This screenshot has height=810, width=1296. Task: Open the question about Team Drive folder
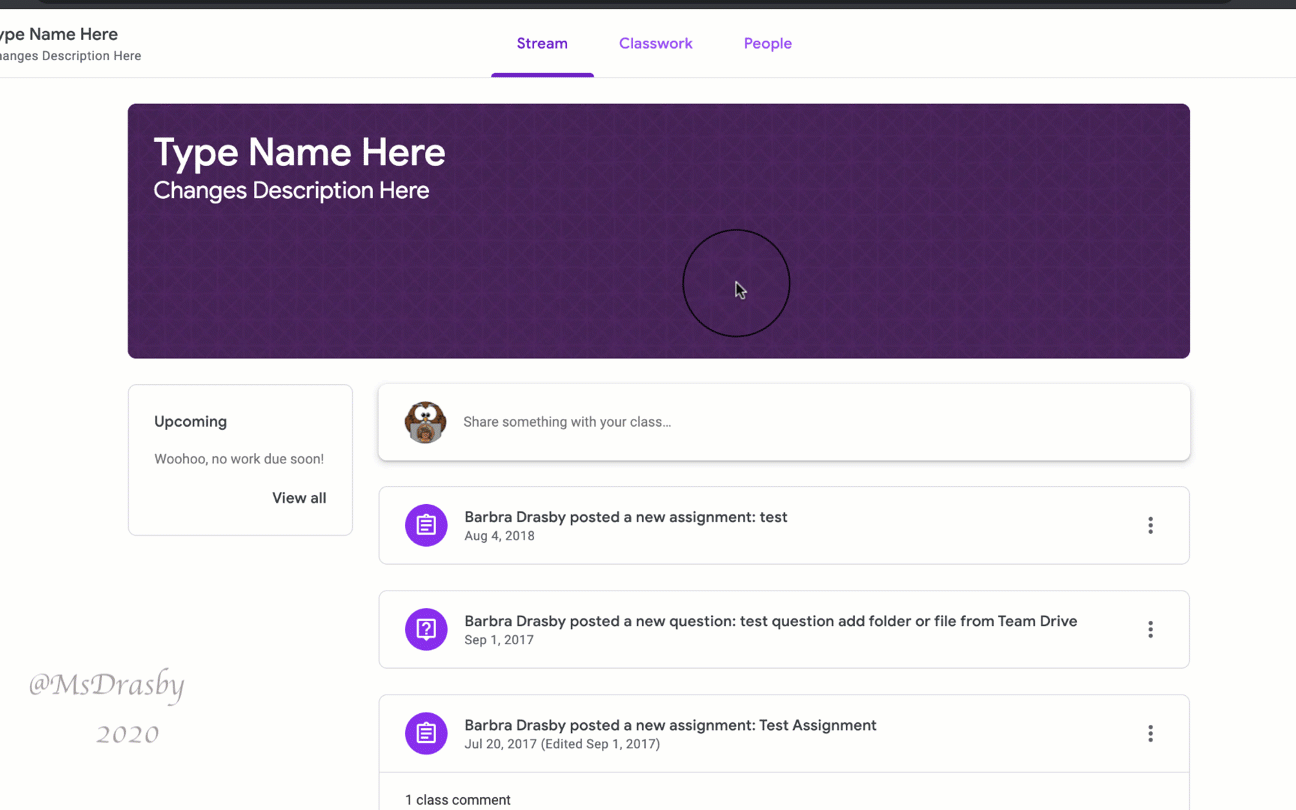click(x=771, y=621)
